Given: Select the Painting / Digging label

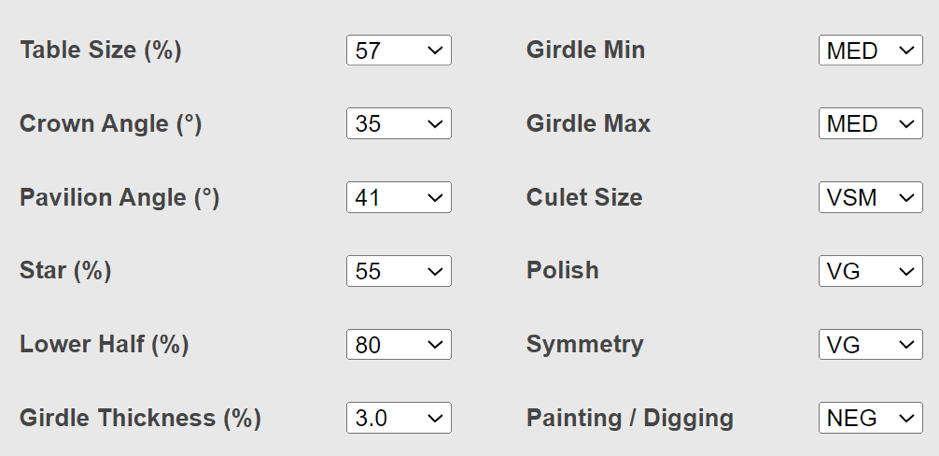Looking at the screenshot, I should [630, 418].
